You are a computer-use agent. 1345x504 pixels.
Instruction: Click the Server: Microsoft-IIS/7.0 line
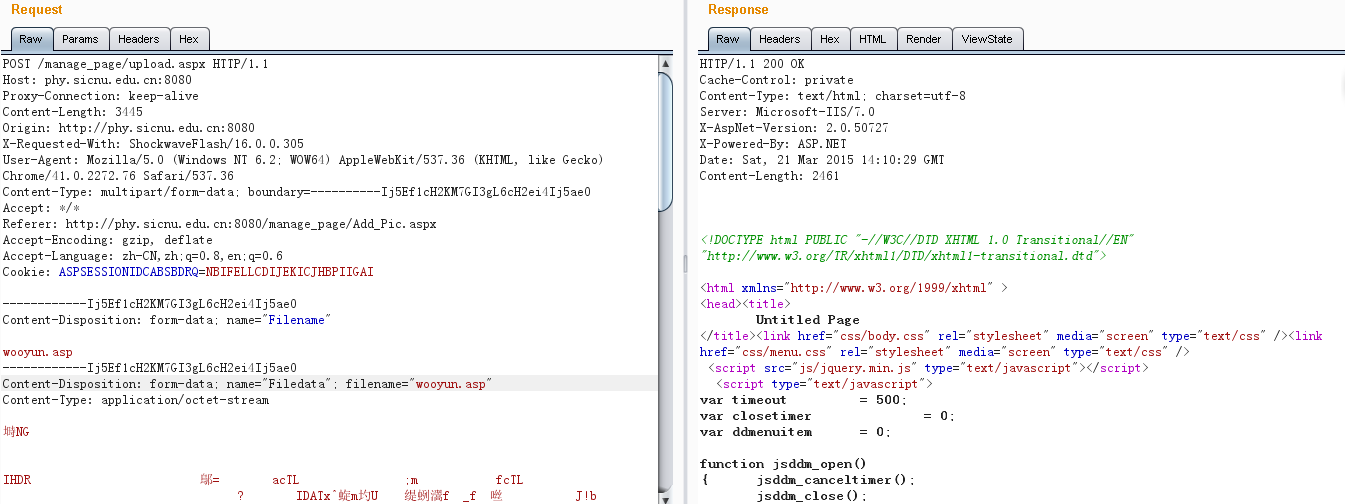pyautogui.click(x=787, y=112)
